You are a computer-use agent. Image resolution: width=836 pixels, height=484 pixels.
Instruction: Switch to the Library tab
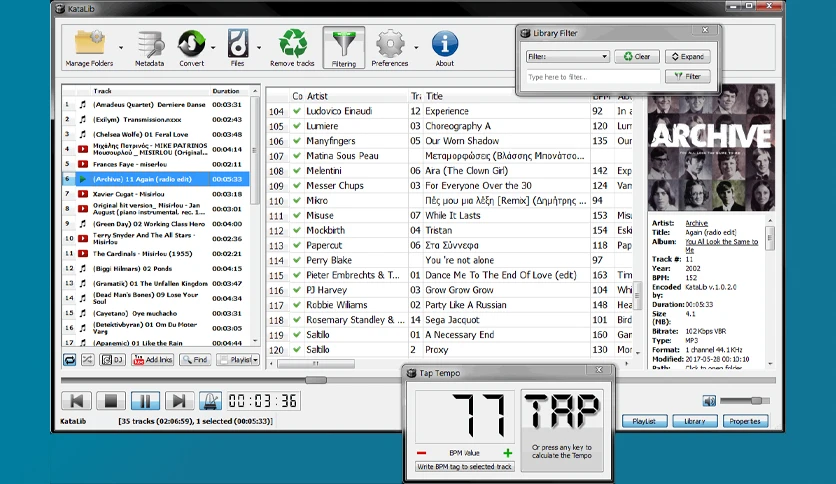pyautogui.click(x=695, y=421)
